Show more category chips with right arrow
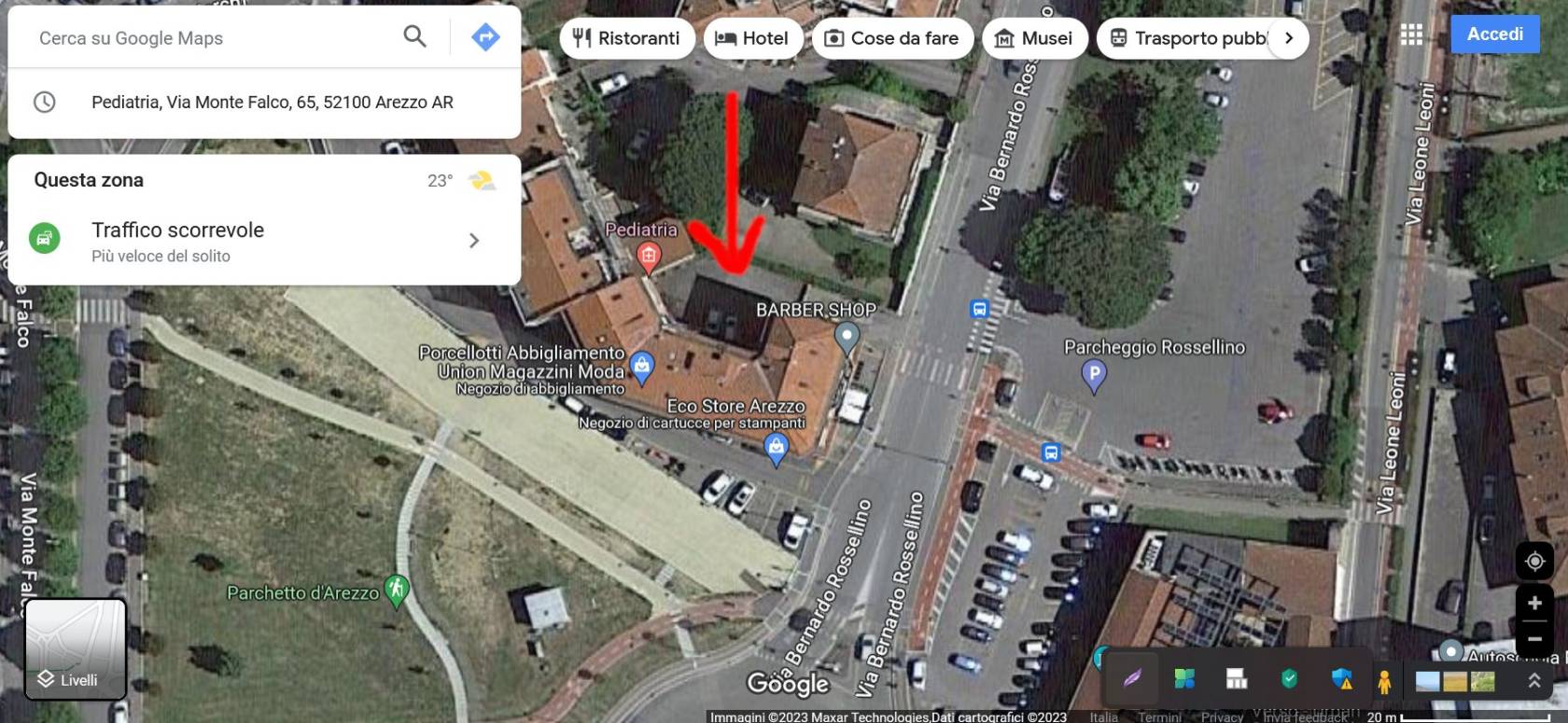Image resolution: width=1568 pixels, height=723 pixels. (x=1289, y=38)
